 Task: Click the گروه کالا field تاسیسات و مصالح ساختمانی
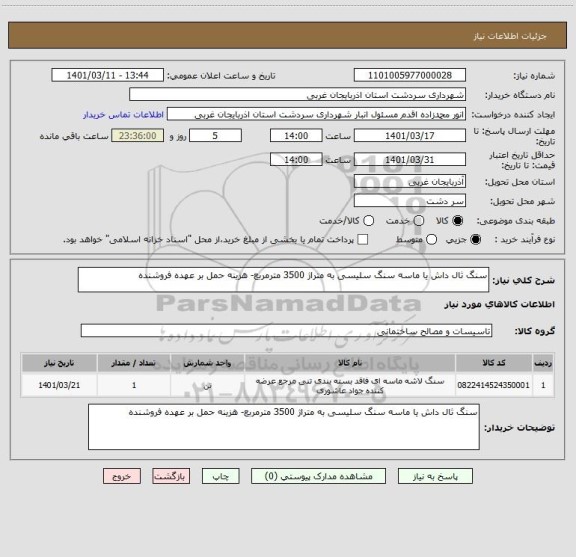point(286,331)
